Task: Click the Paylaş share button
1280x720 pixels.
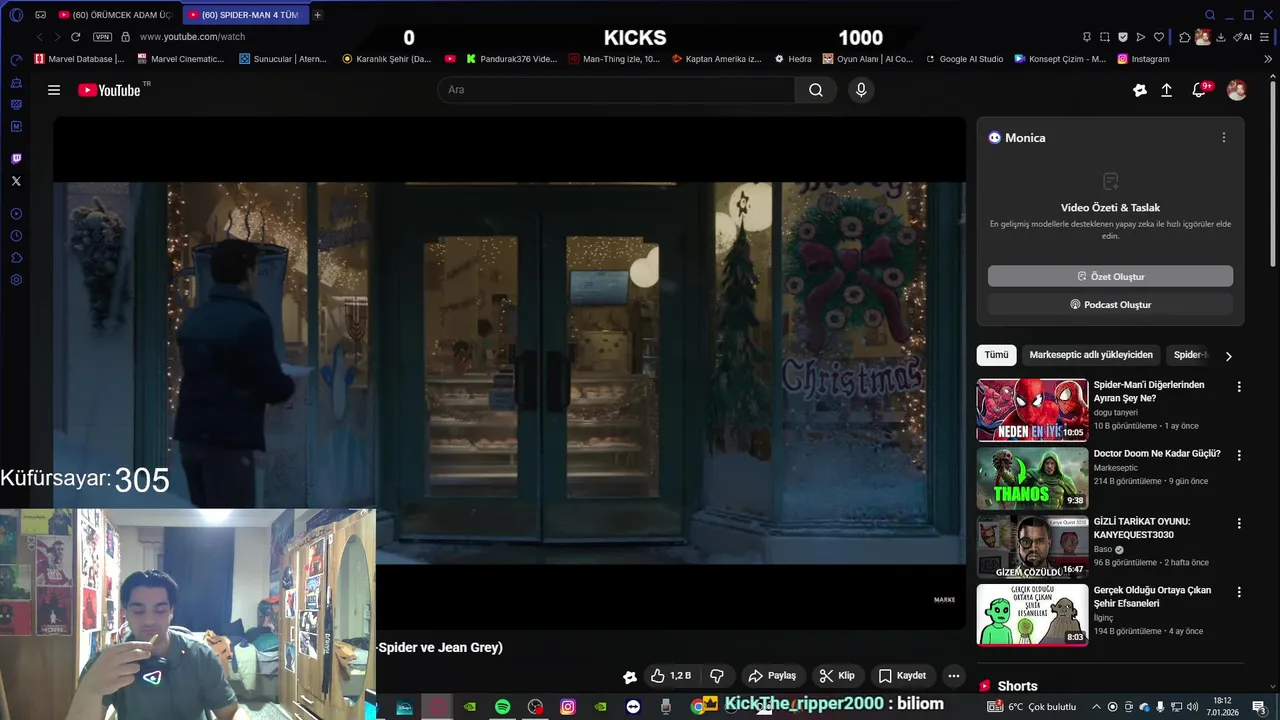Action: point(772,676)
